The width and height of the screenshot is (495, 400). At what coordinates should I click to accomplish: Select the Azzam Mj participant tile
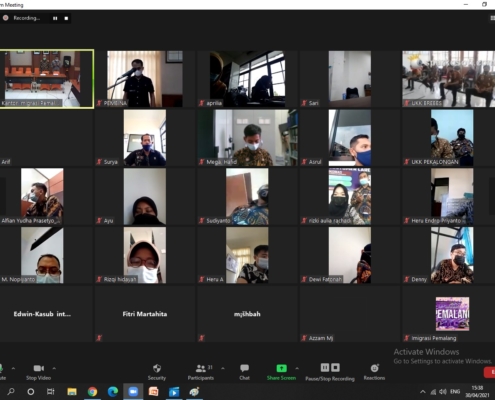[x=350, y=314]
